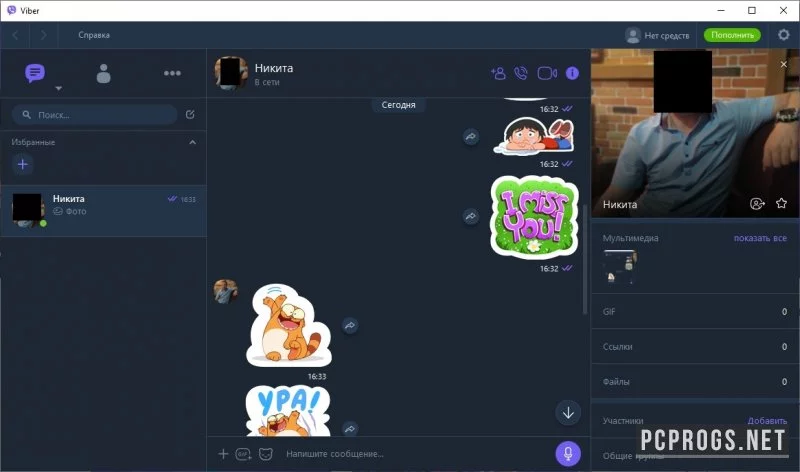Go back with the left arrow
800x472 pixels.
coord(15,35)
